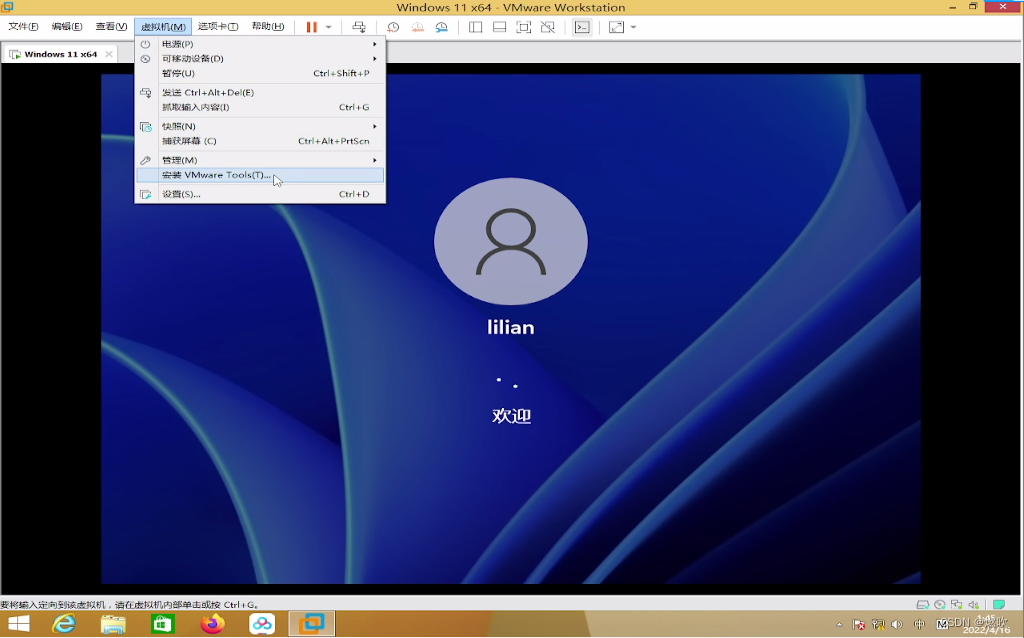Click the green message log status icon
This screenshot has height=638, width=1024.
(x=999, y=605)
